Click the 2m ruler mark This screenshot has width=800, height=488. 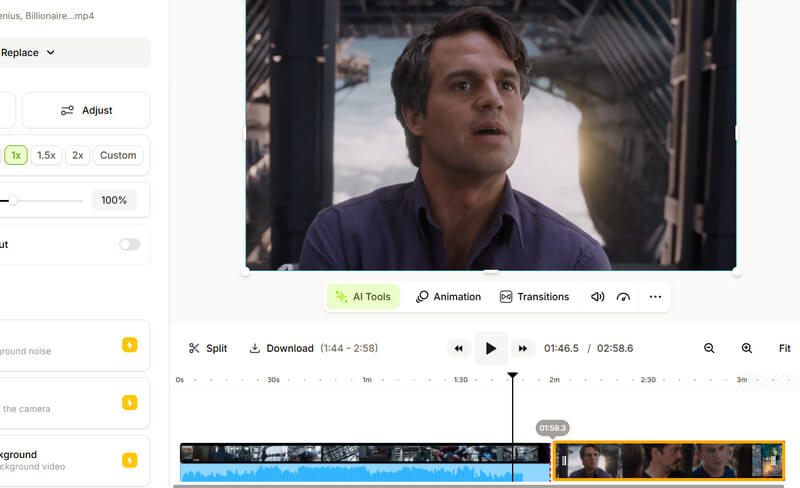[x=555, y=380]
